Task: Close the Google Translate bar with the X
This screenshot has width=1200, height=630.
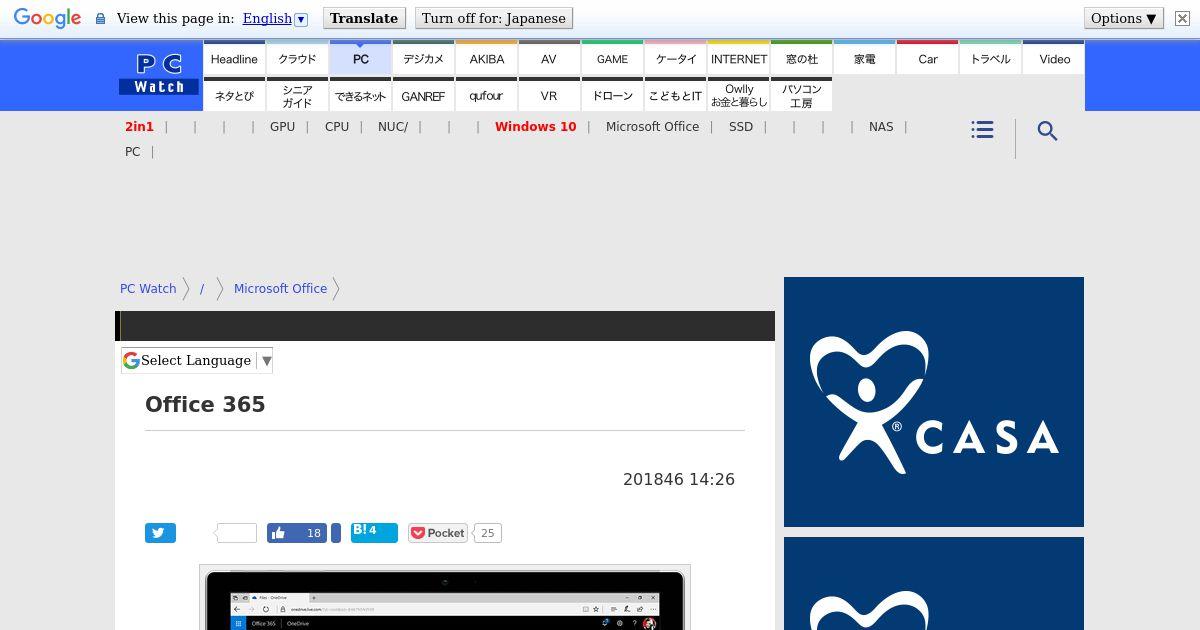Action: click(x=1182, y=18)
